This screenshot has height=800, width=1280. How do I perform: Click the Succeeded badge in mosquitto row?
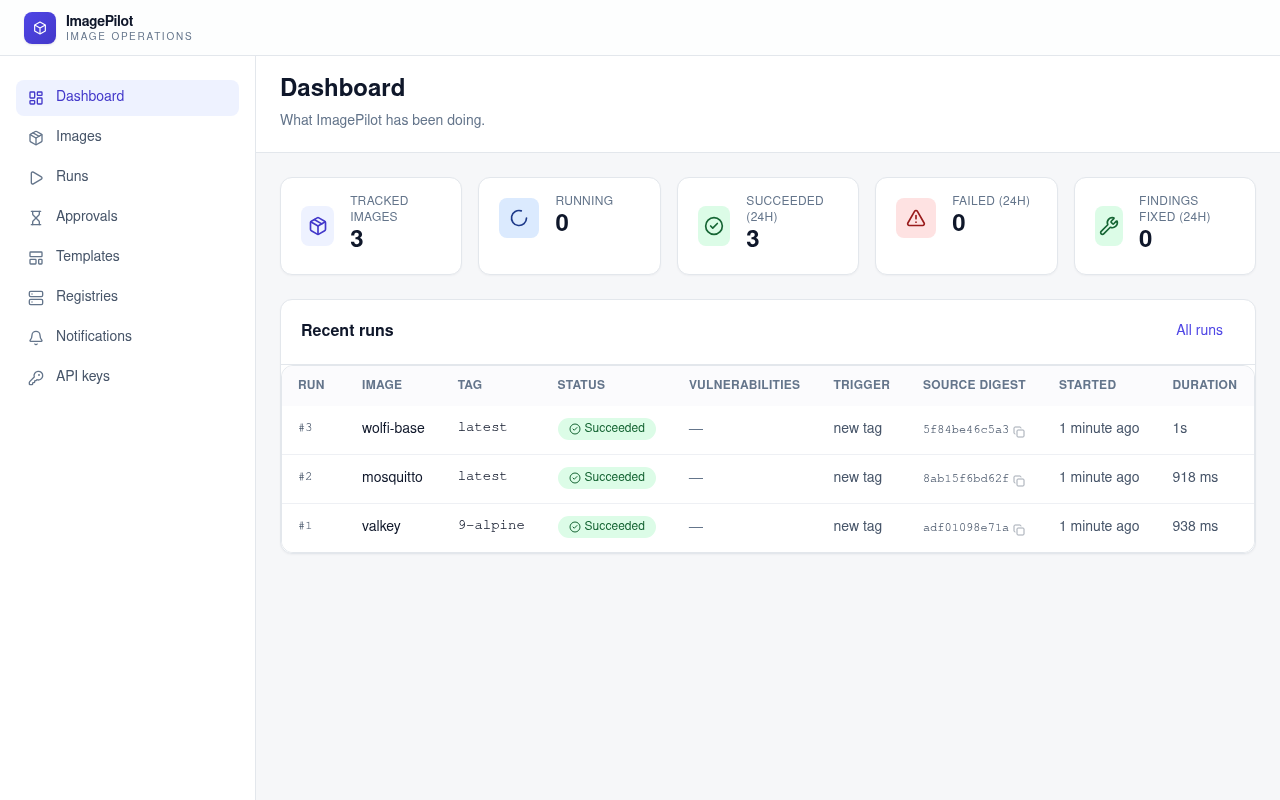(607, 478)
